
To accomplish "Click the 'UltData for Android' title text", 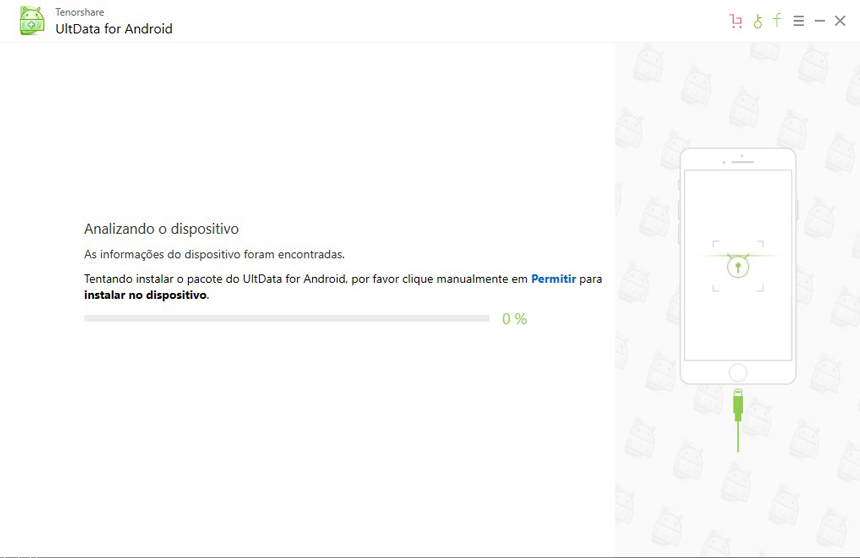I will pyautogui.click(x=114, y=29).
